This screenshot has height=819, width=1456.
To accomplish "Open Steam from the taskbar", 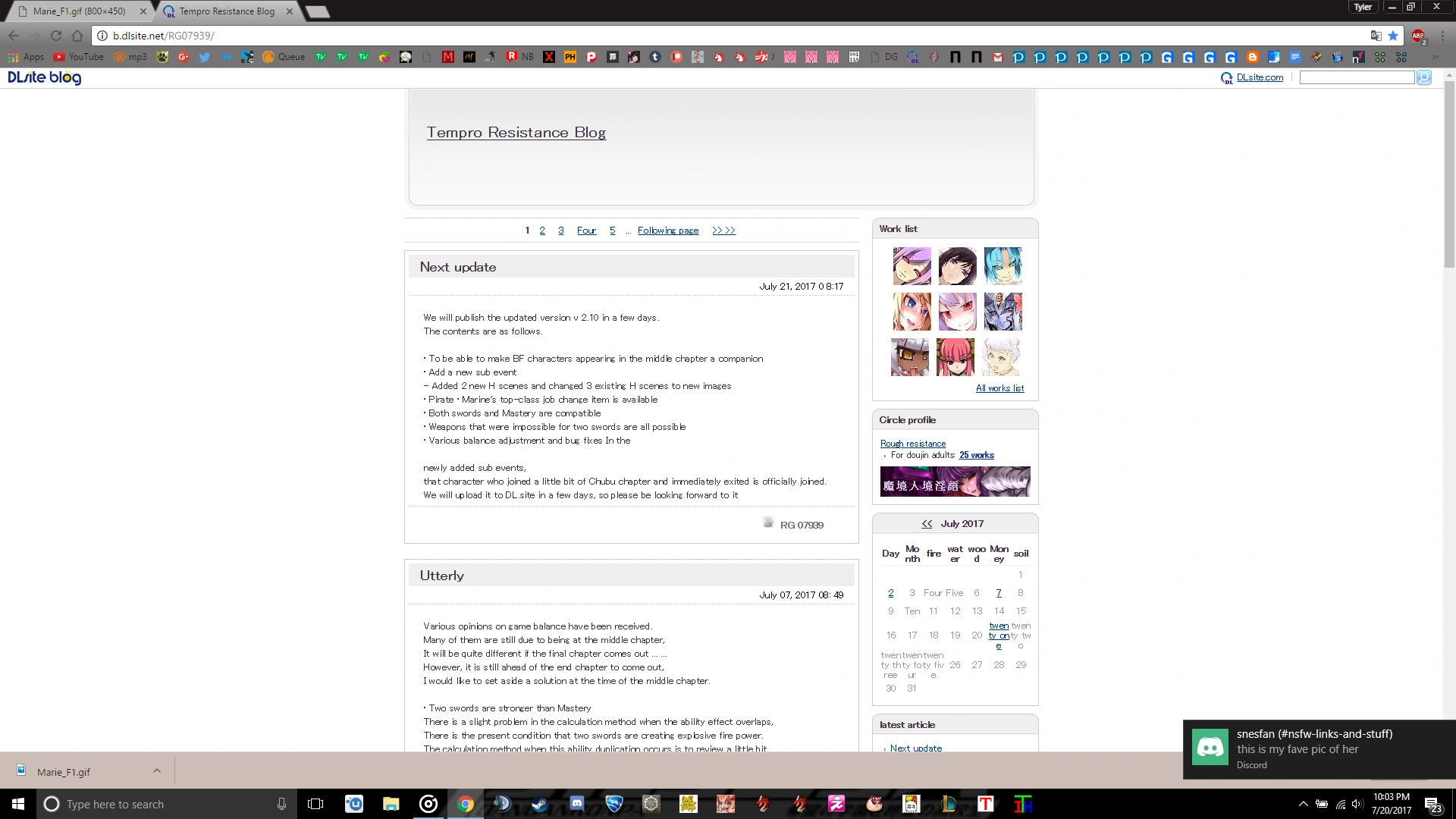I will point(539,804).
